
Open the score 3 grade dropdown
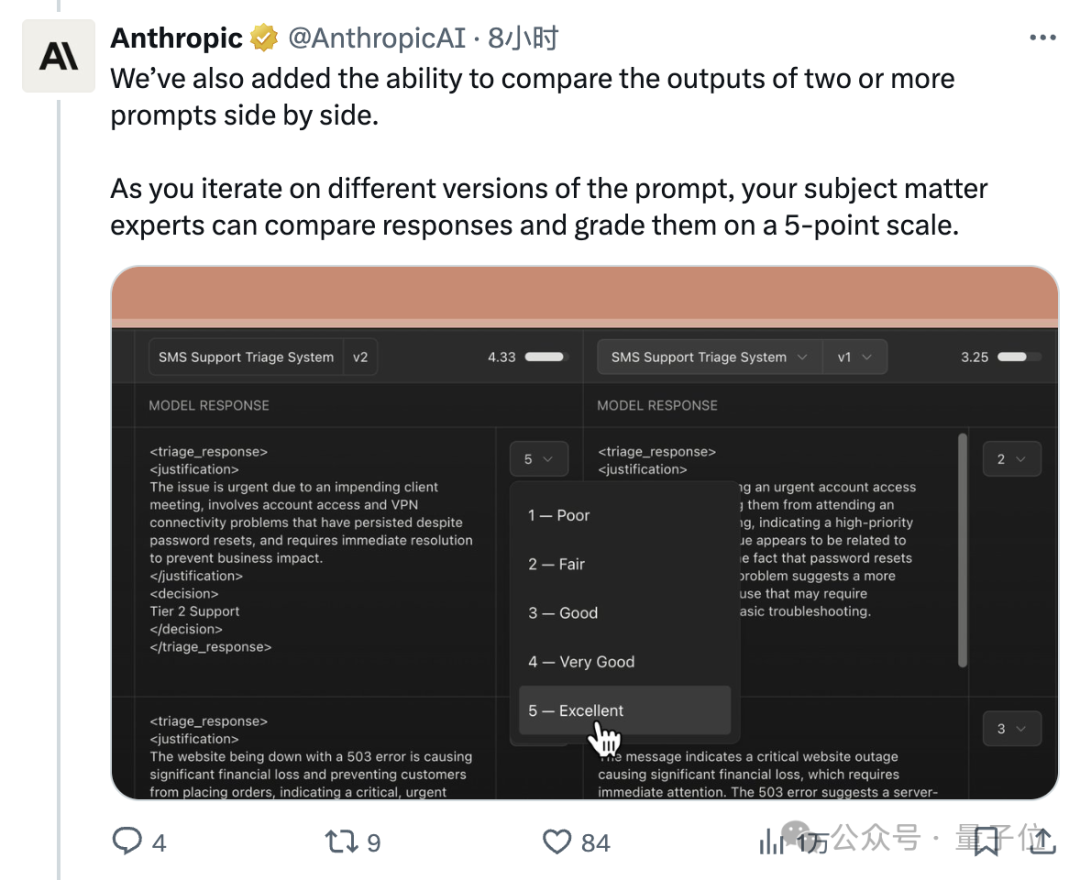(x=1011, y=729)
